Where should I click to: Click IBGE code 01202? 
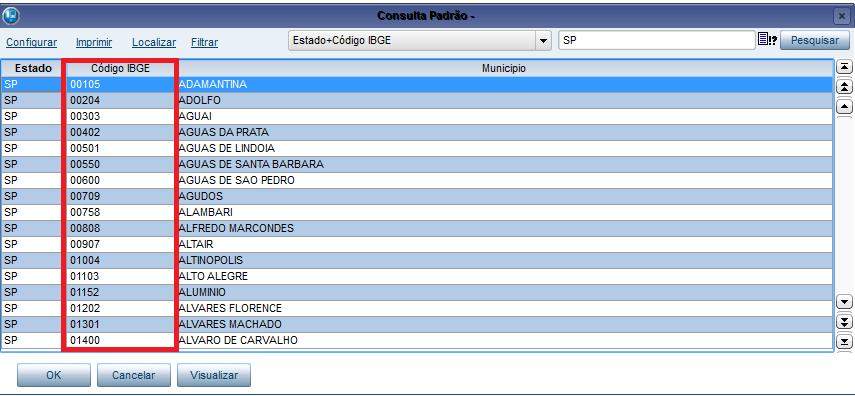[85, 308]
